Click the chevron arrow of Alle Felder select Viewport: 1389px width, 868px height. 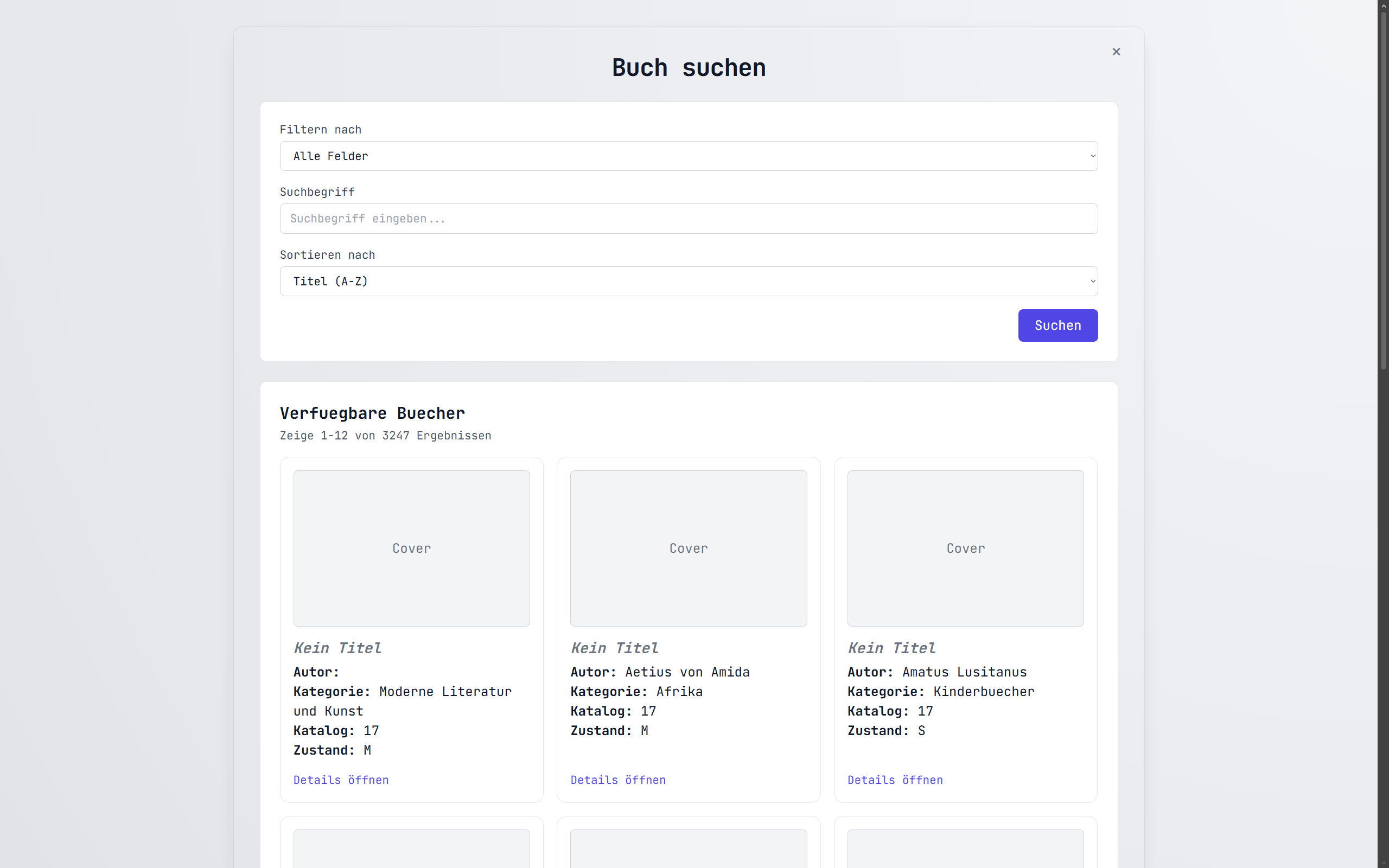[1092, 156]
